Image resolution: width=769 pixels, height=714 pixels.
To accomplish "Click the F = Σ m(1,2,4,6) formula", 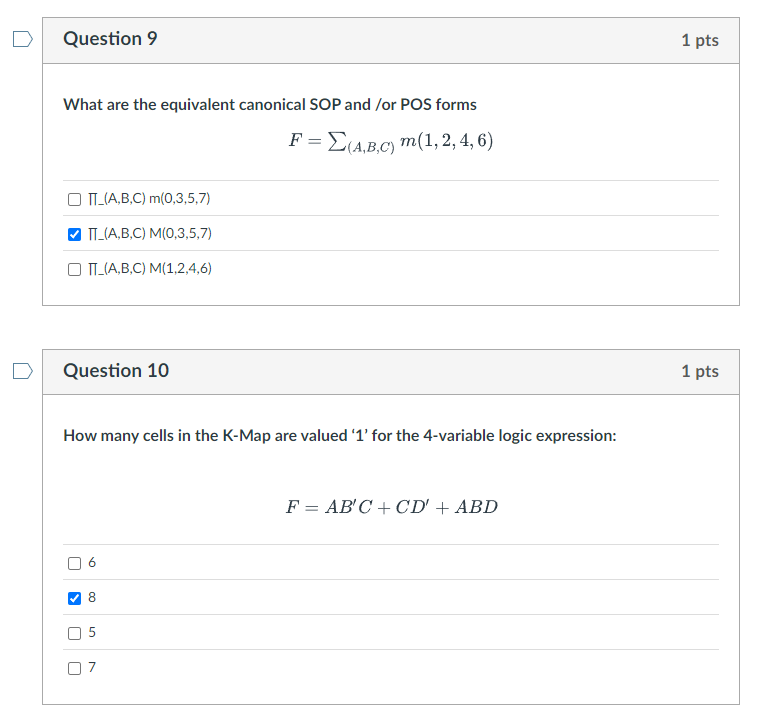I will pos(391,142).
